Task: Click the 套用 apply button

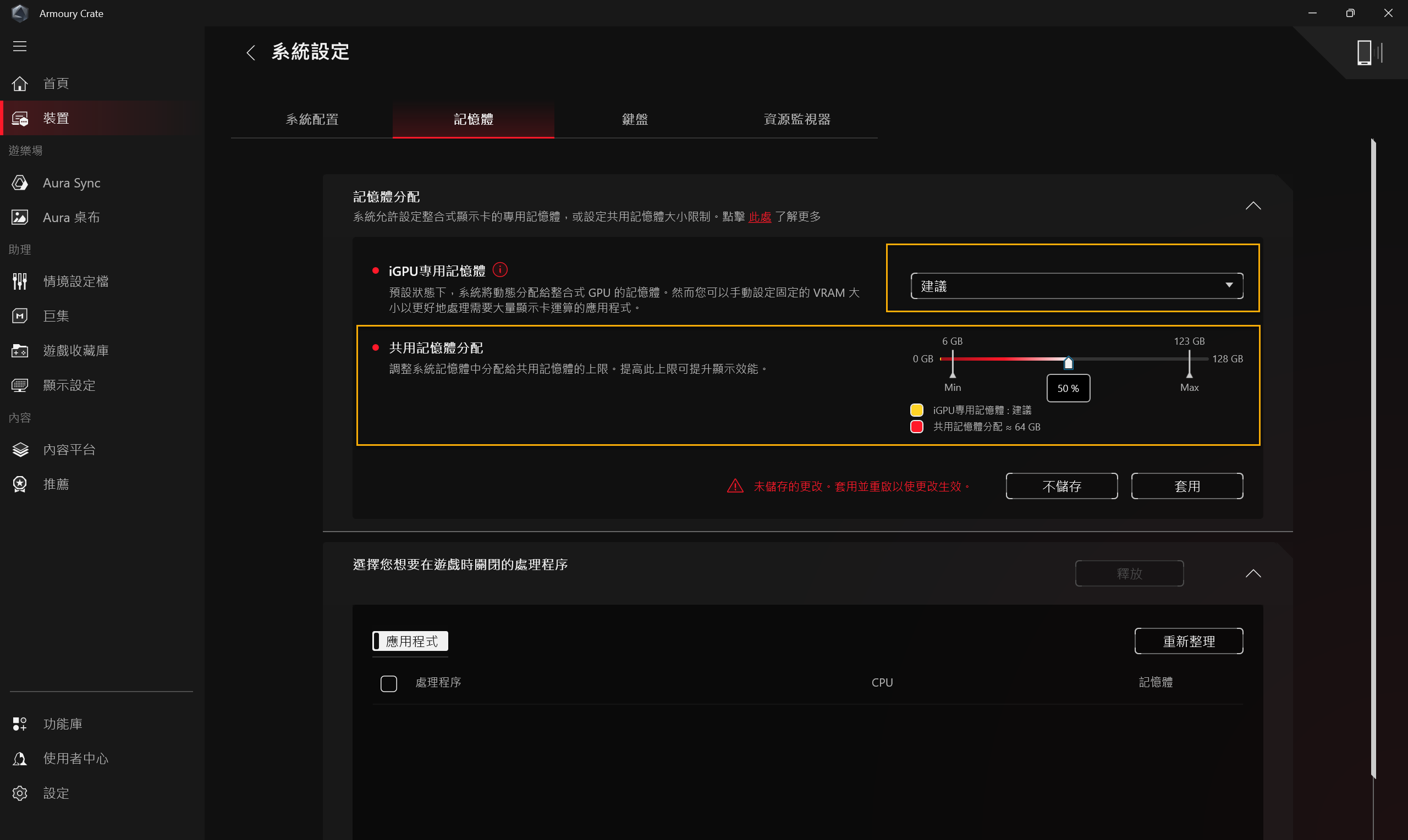Action: pos(1187,486)
